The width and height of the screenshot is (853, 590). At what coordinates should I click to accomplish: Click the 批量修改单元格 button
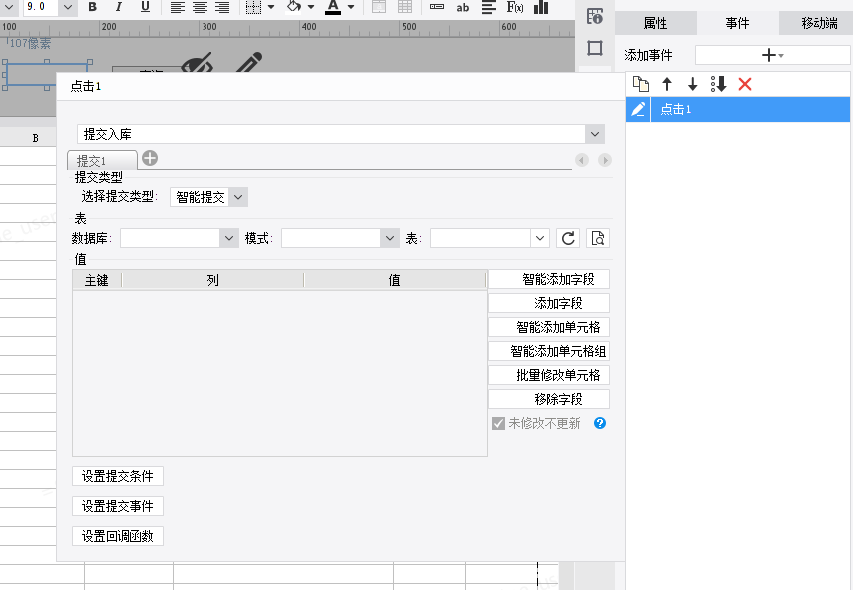point(549,375)
